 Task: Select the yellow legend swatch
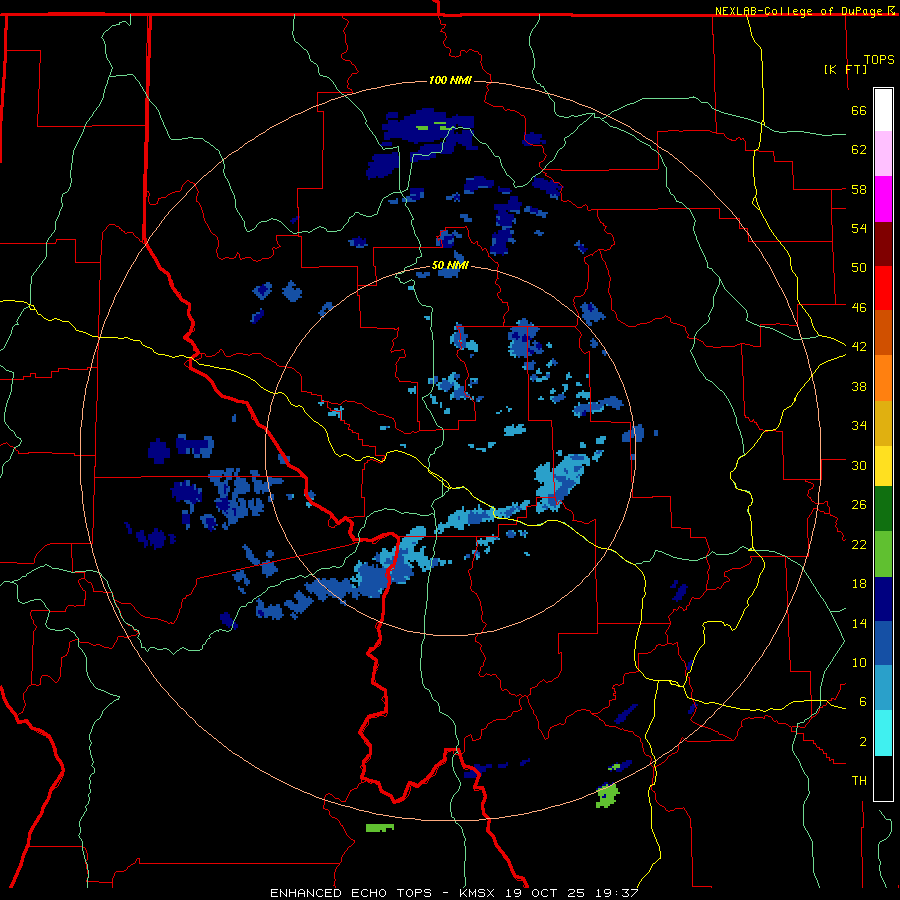(883, 465)
